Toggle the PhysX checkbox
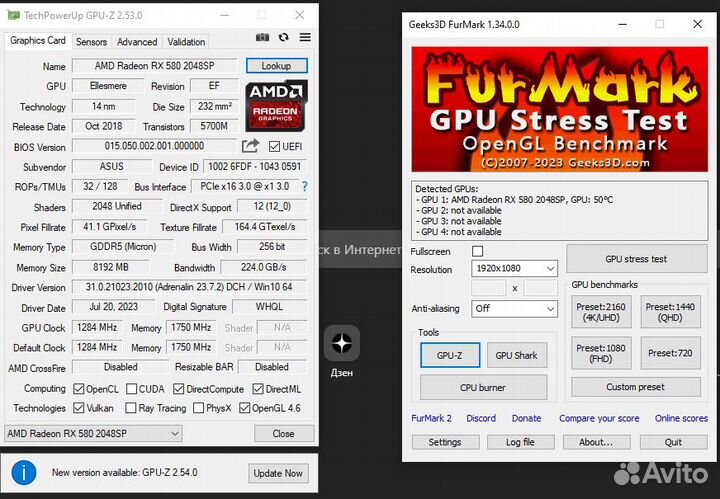The image size is (720, 499). [198, 408]
